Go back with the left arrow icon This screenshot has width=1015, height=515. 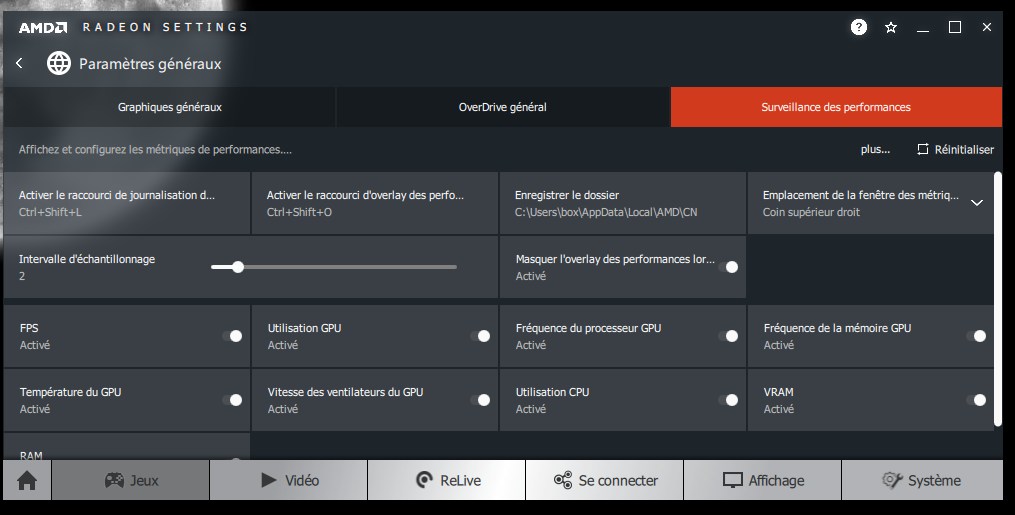pos(19,63)
